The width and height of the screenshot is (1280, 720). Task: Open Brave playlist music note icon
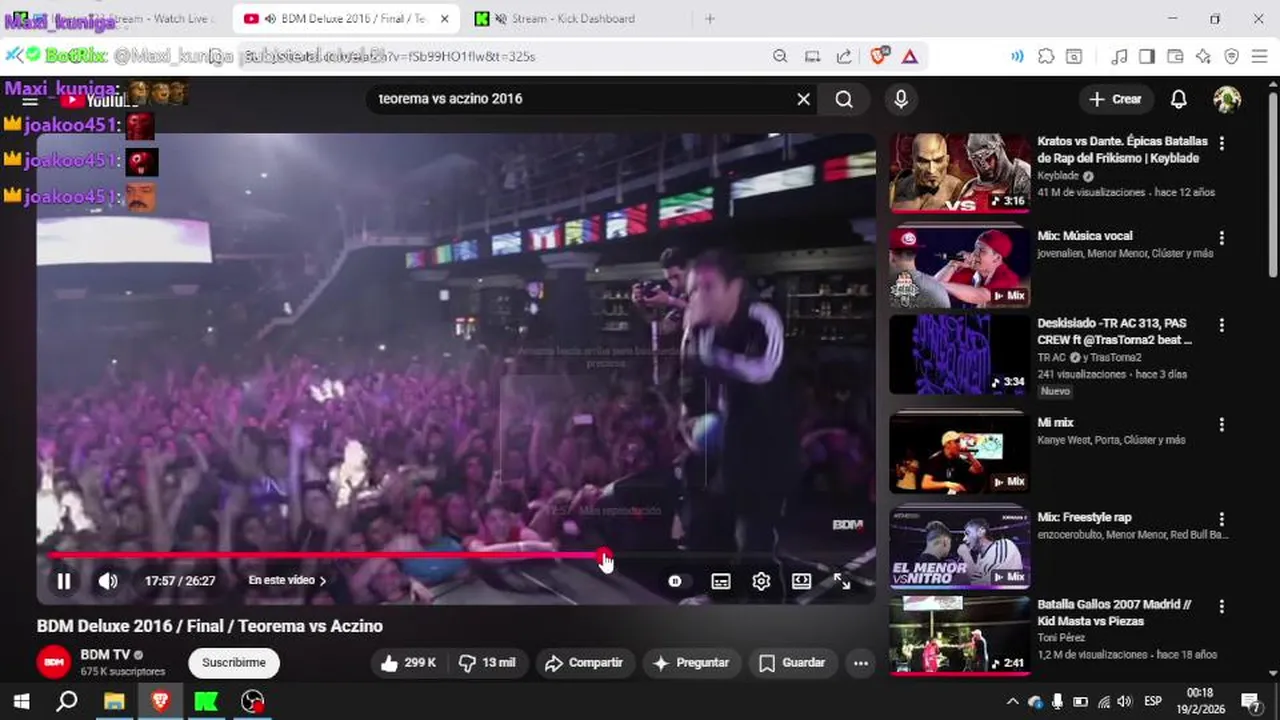pyautogui.click(x=1119, y=56)
